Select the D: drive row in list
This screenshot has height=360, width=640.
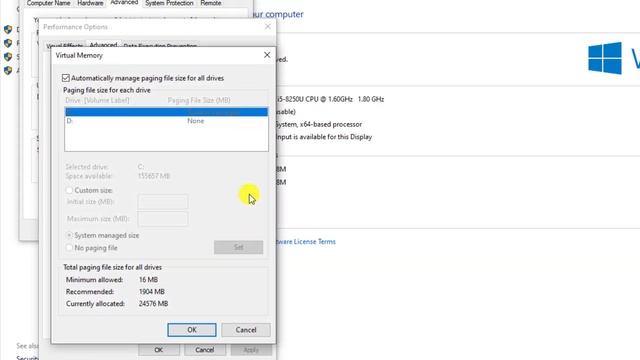(166, 121)
